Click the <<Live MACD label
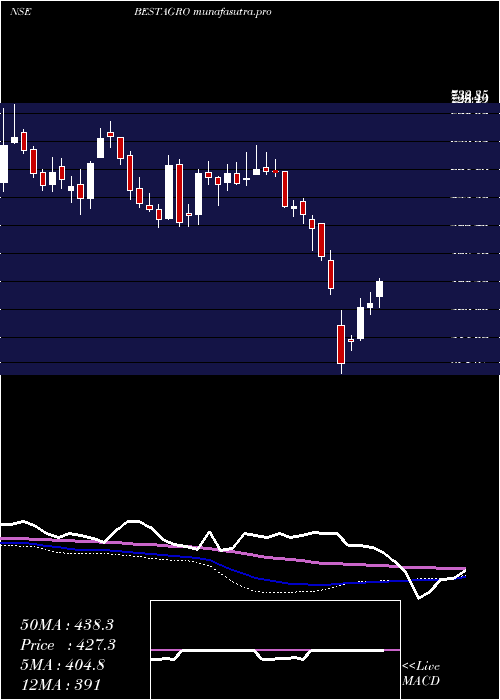This screenshot has height=700, width=500. (x=421, y=673)
